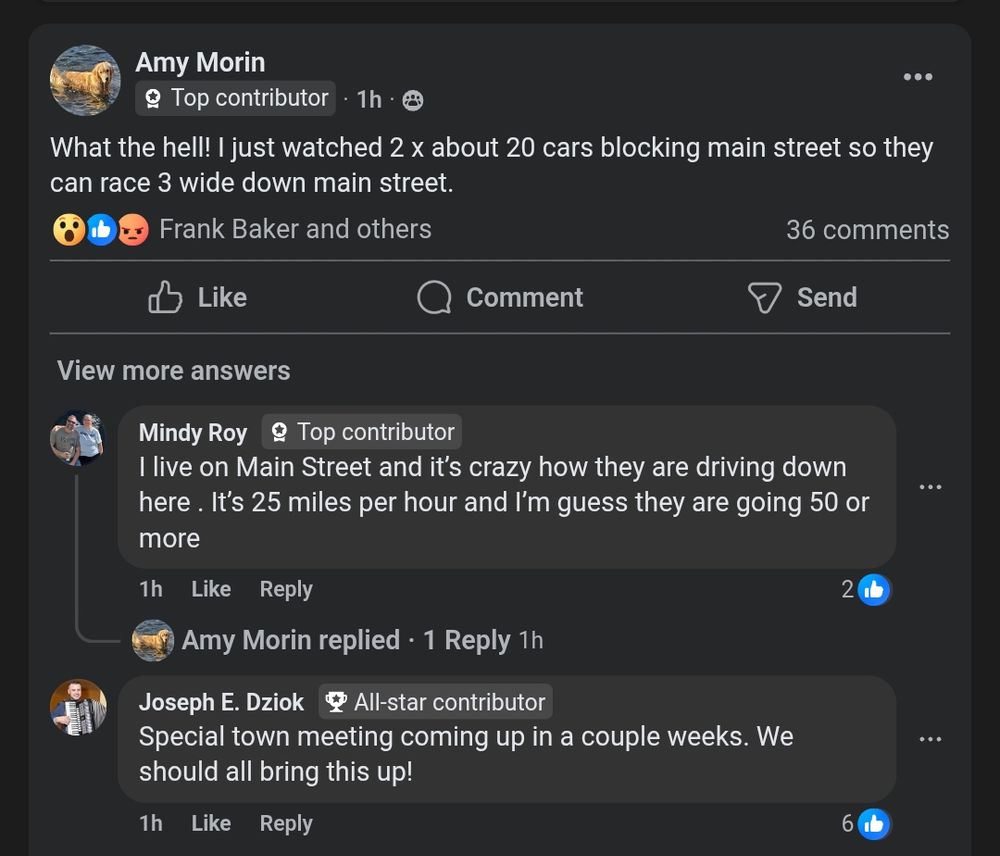Open the post by clicking 36 comments
The width and height of the screenshot is (1000, 856).
(866, 229)
